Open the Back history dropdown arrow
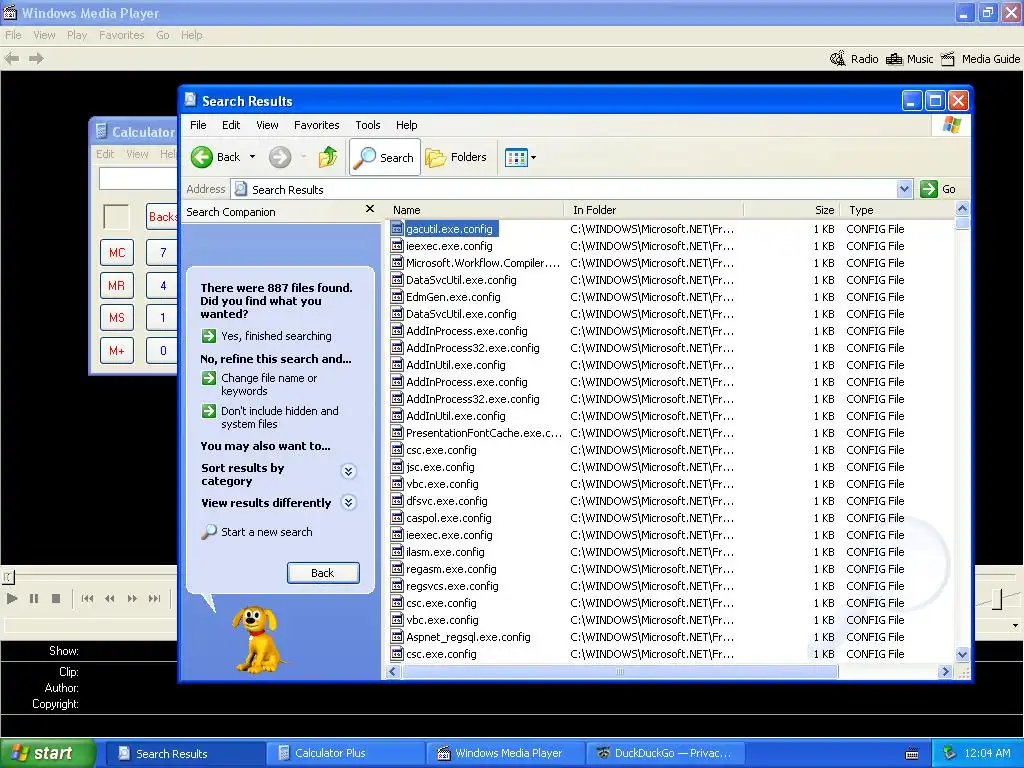1024x768 pixels. [252, 157]
